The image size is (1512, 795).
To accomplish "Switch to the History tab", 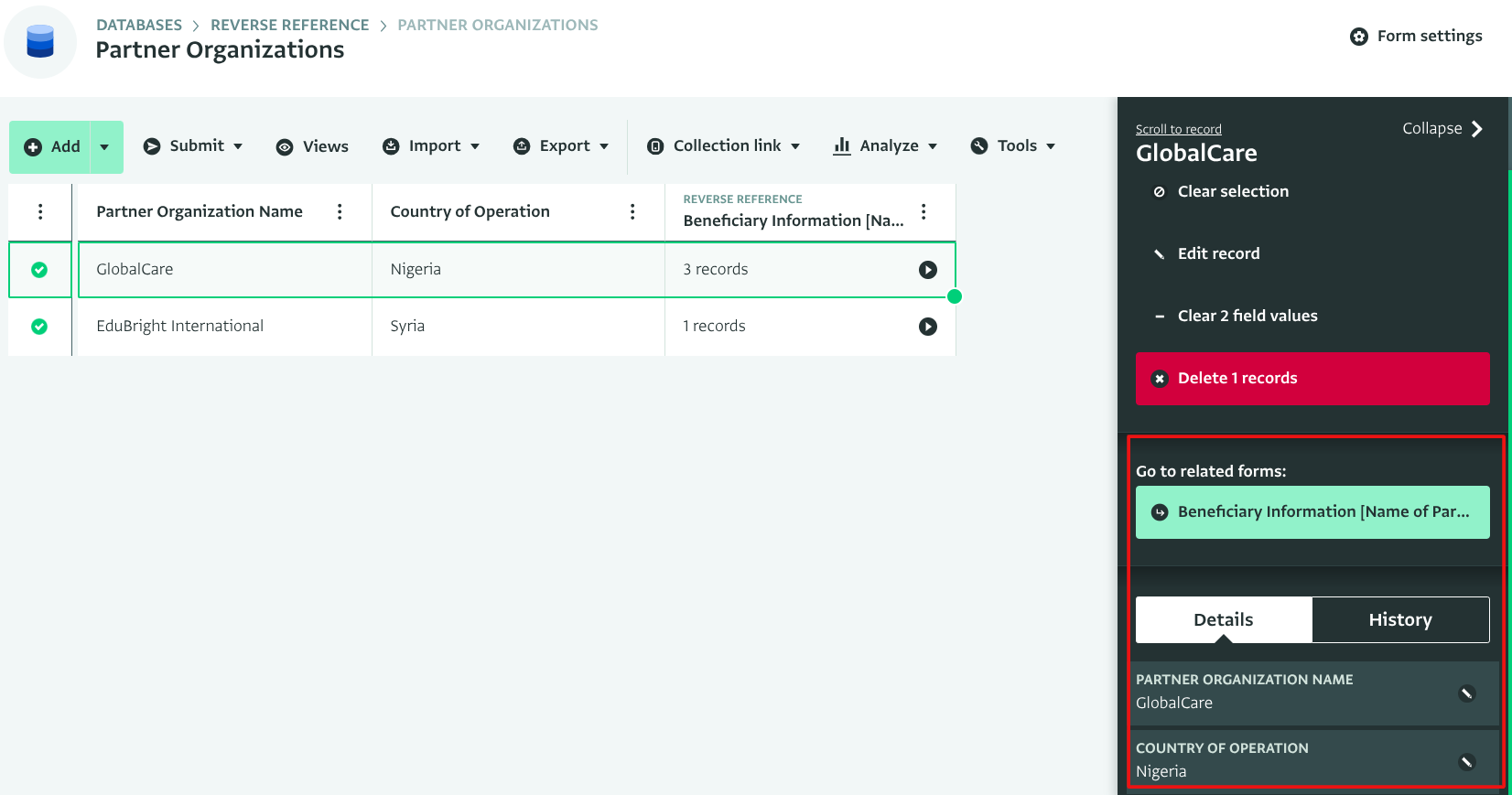I will (x=1399, y=620).
